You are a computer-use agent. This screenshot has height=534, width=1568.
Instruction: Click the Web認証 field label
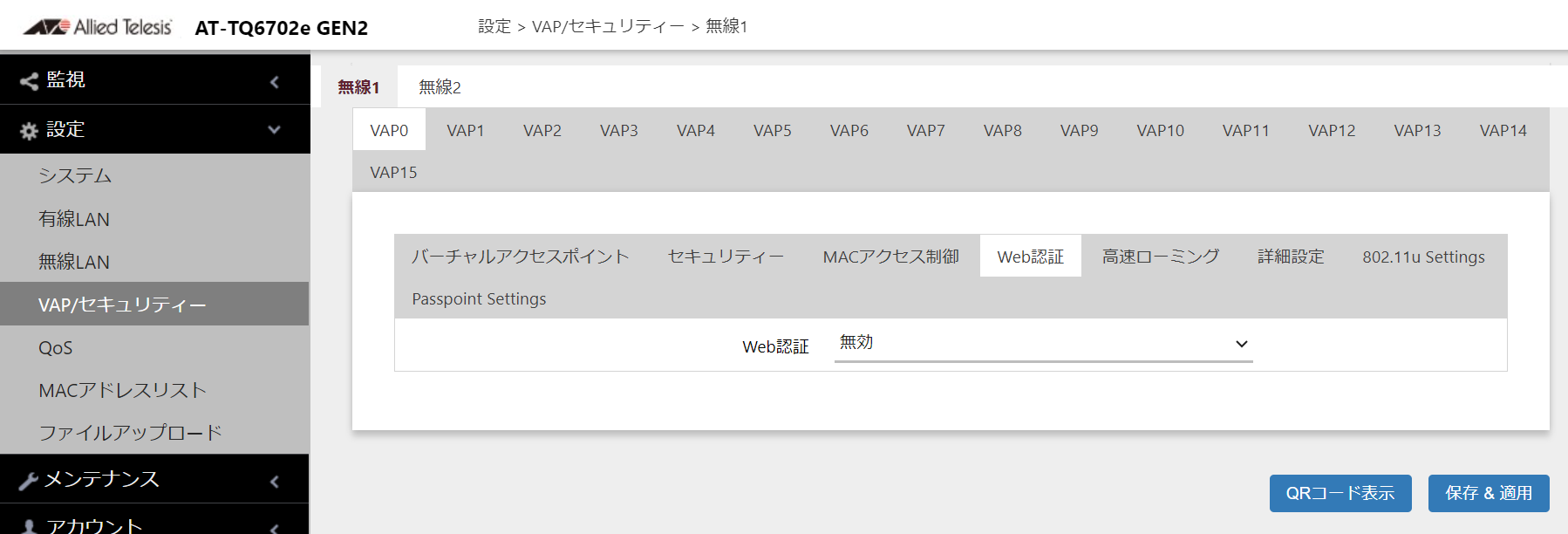click(775, 346)
